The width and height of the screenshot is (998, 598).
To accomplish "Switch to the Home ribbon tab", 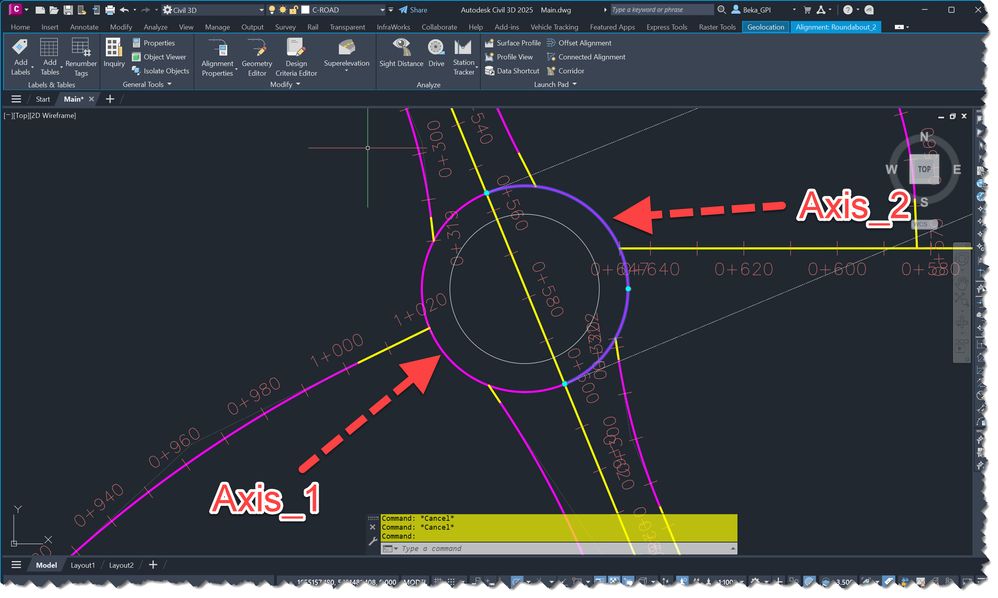I will point(20,27).
